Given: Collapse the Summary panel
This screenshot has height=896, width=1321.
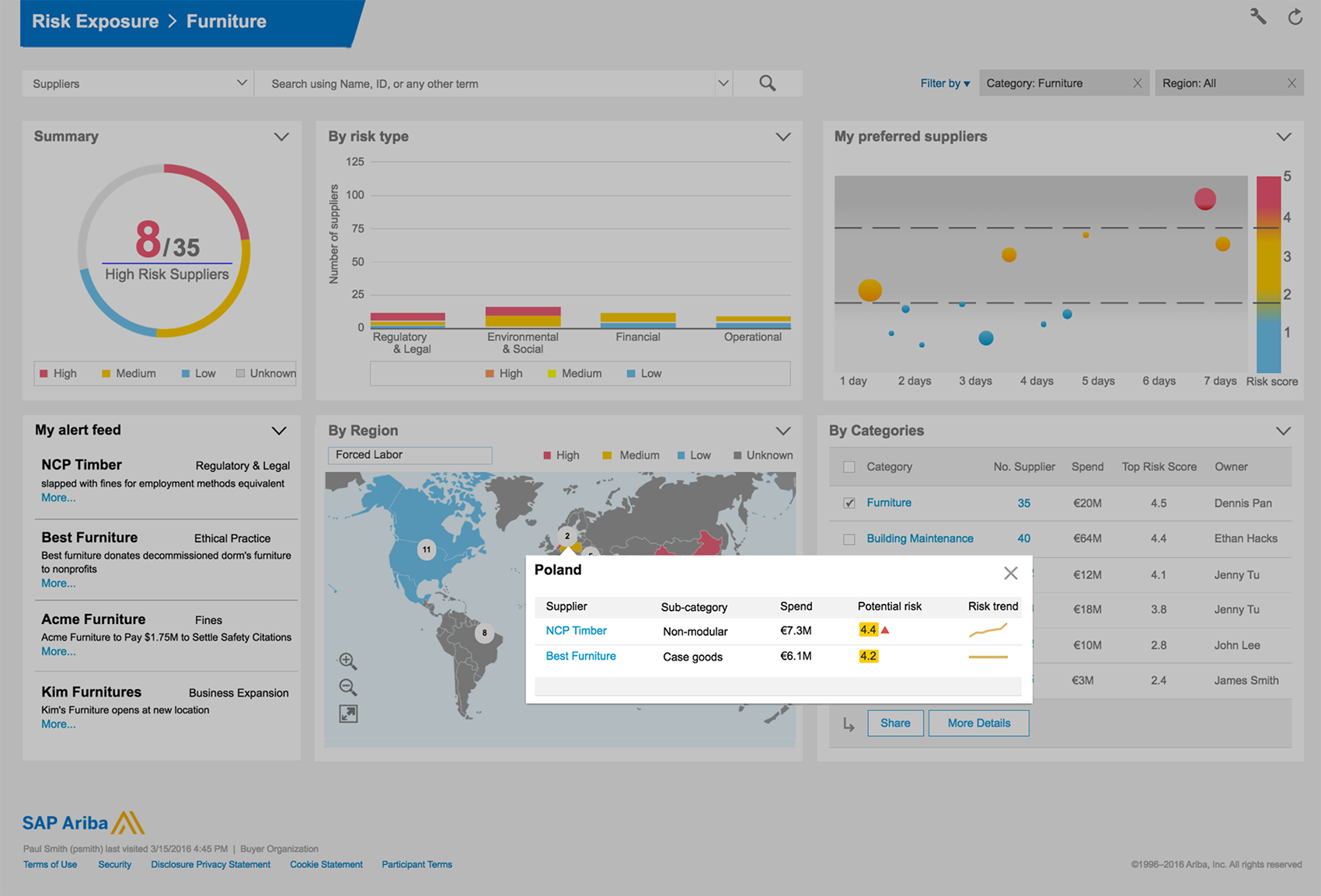Looking at the screenshot, I should (282, 136).
